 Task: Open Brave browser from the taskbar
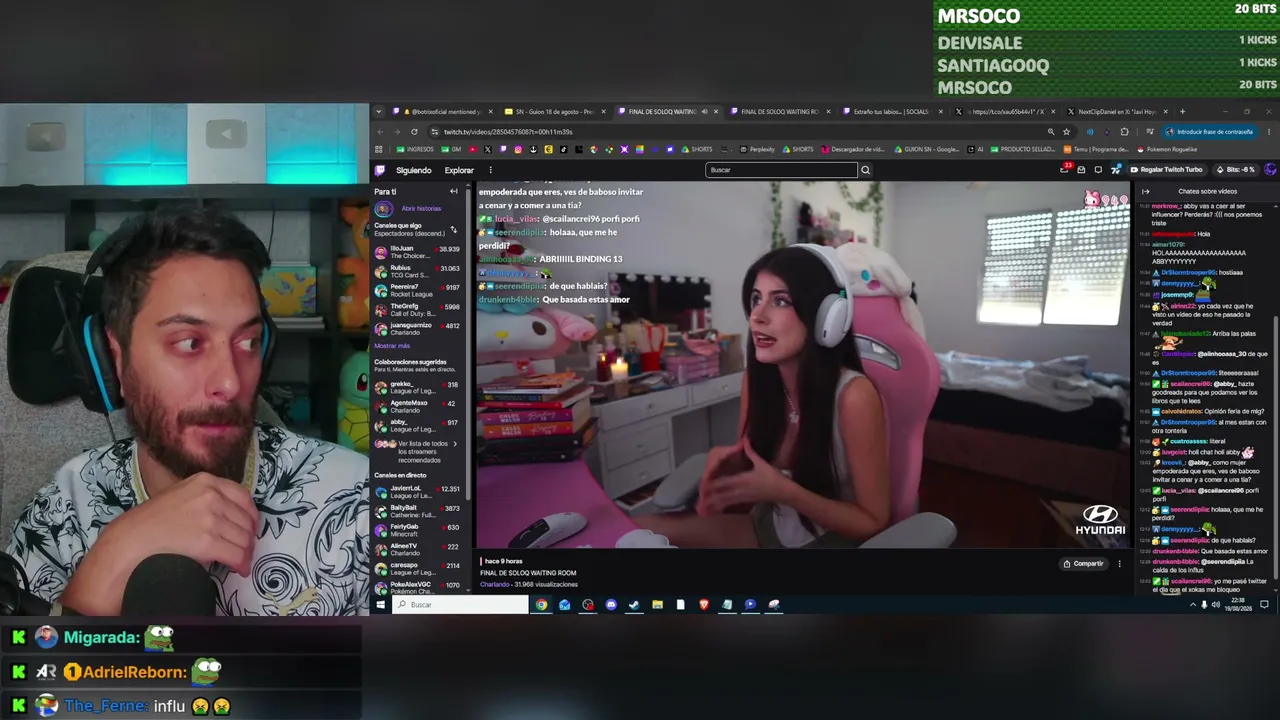(x=704, y=604)
